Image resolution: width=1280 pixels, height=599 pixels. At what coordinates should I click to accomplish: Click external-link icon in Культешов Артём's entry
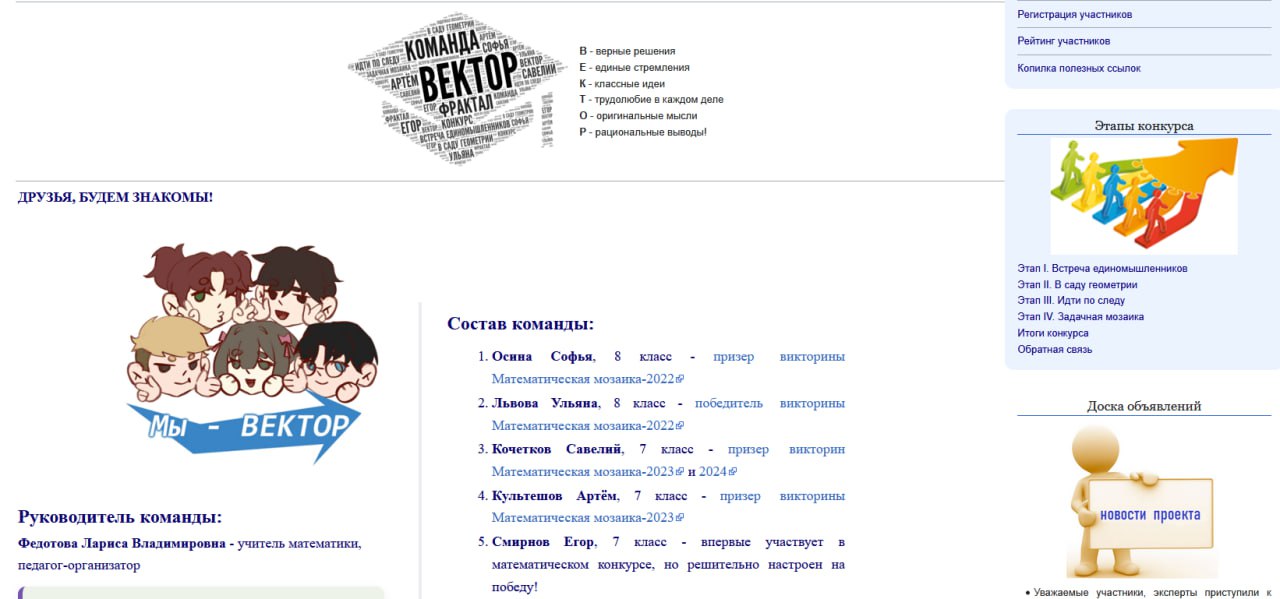680,518
